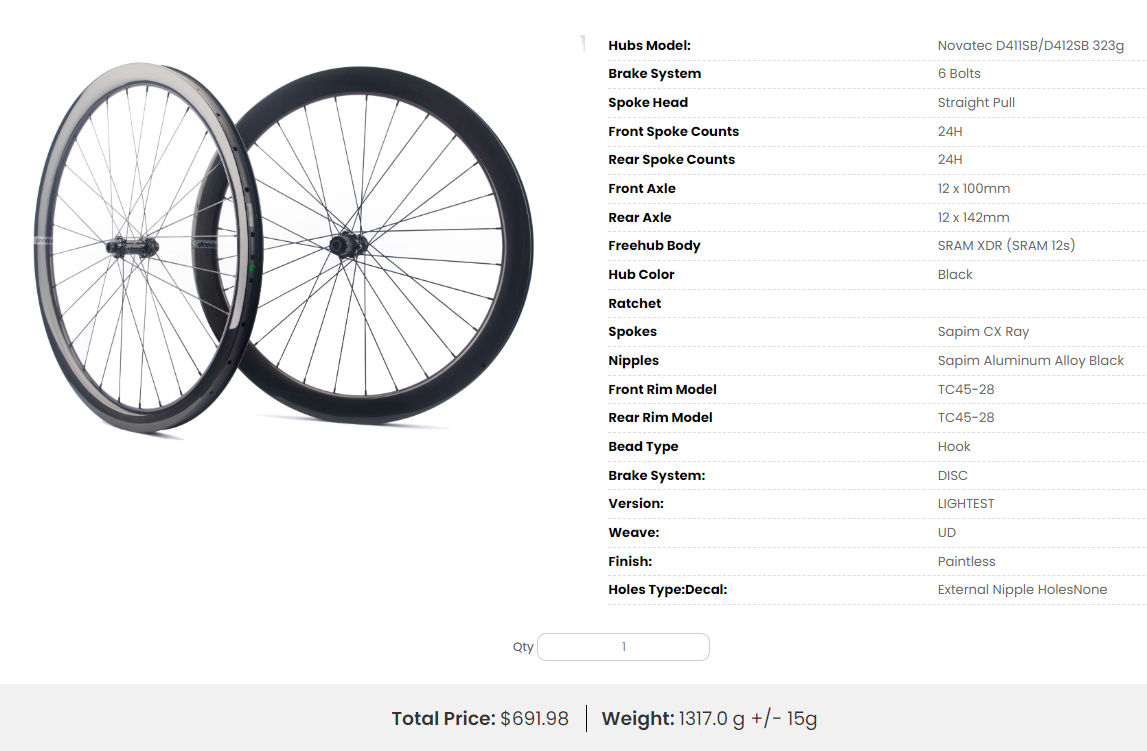Click the External Nipple HolesNone value
The image size is (1147, 751).
tap(1022, 589)
